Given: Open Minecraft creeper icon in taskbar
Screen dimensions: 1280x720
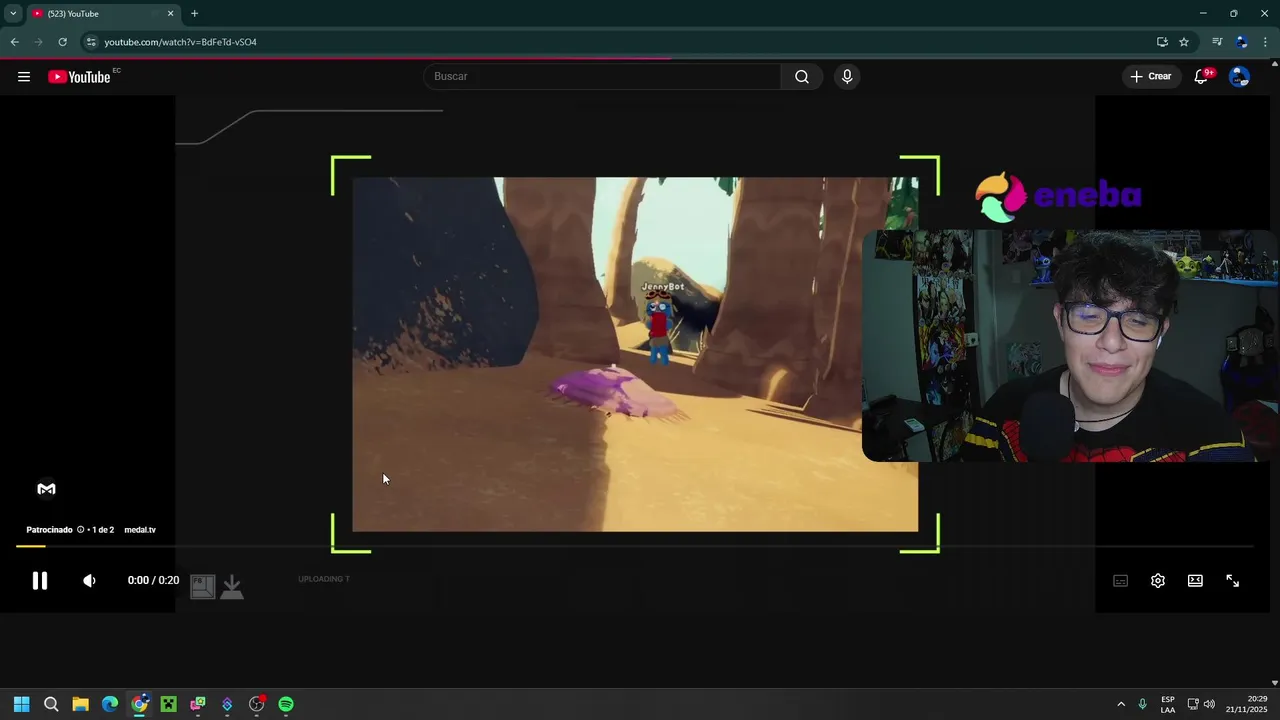Looking at the screenshot, I should (169, 704).
